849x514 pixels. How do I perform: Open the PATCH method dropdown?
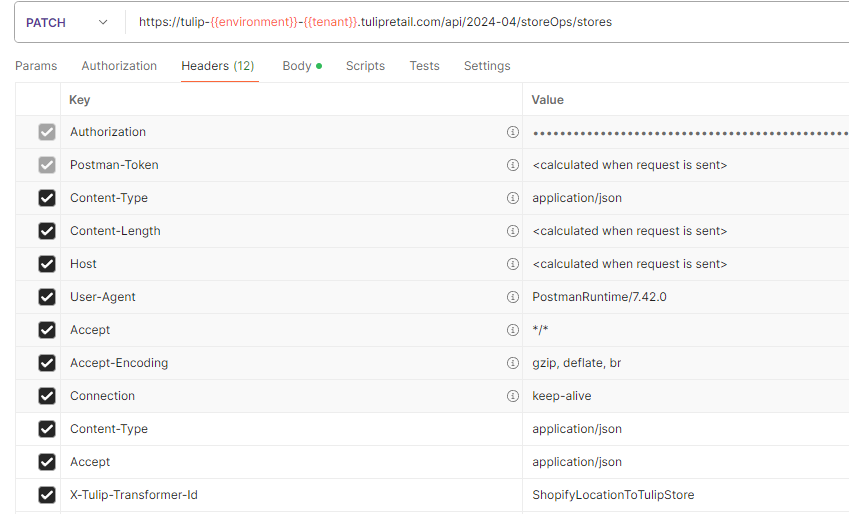pyautogui.click(x=67, y=22)
